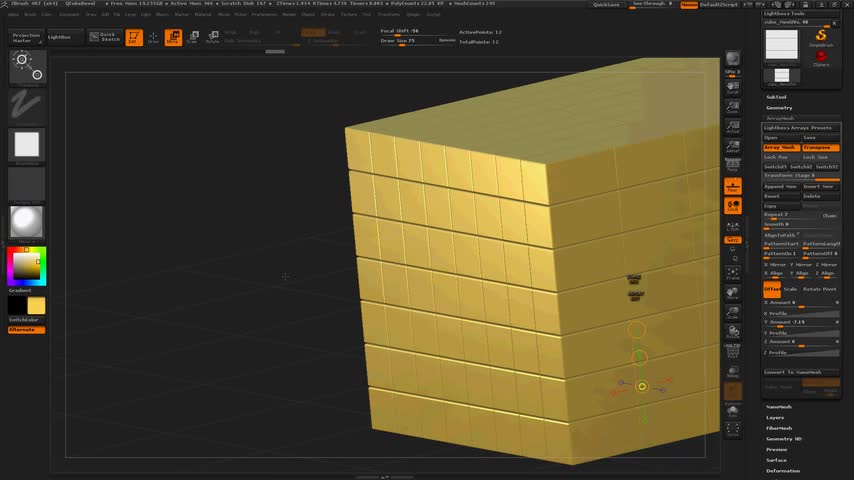The width and height of the screenshot is (854, 480).
Task: Select the Draw tool icon
Action: pos(153,37)
